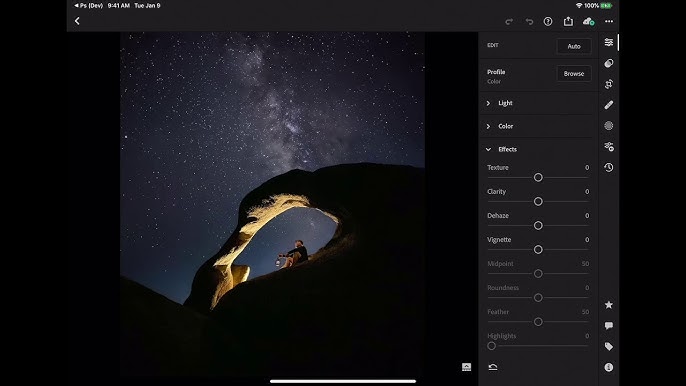The height and width of the screenshot is (386, 686).
Task: Click the undo arrow icon
Action: pos(529,21)
